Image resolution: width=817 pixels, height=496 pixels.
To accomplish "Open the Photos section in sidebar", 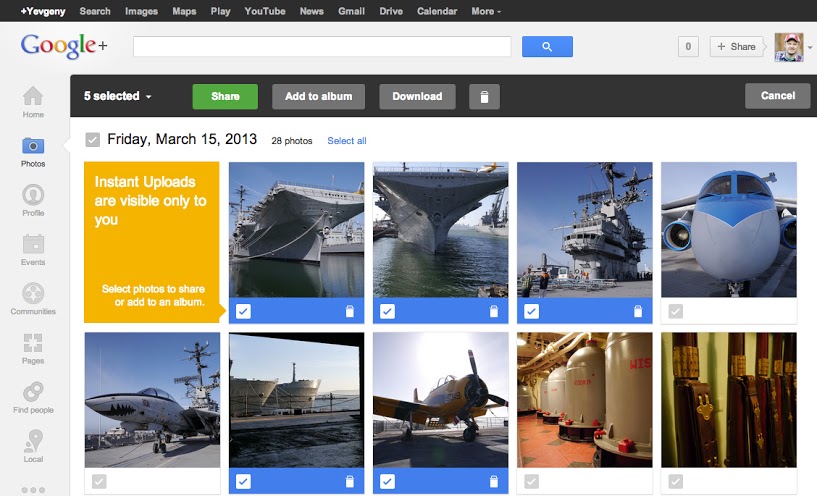I will click(33, 151).
